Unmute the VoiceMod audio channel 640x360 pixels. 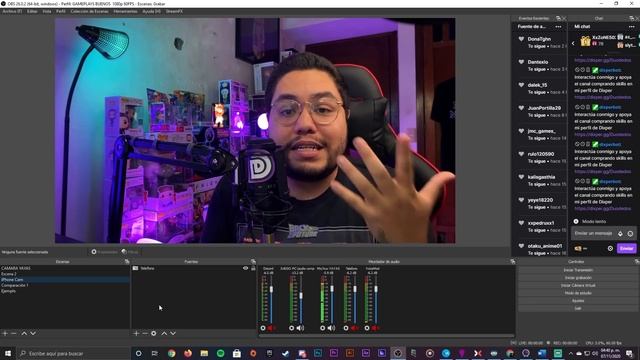click(x=376, y=328)
